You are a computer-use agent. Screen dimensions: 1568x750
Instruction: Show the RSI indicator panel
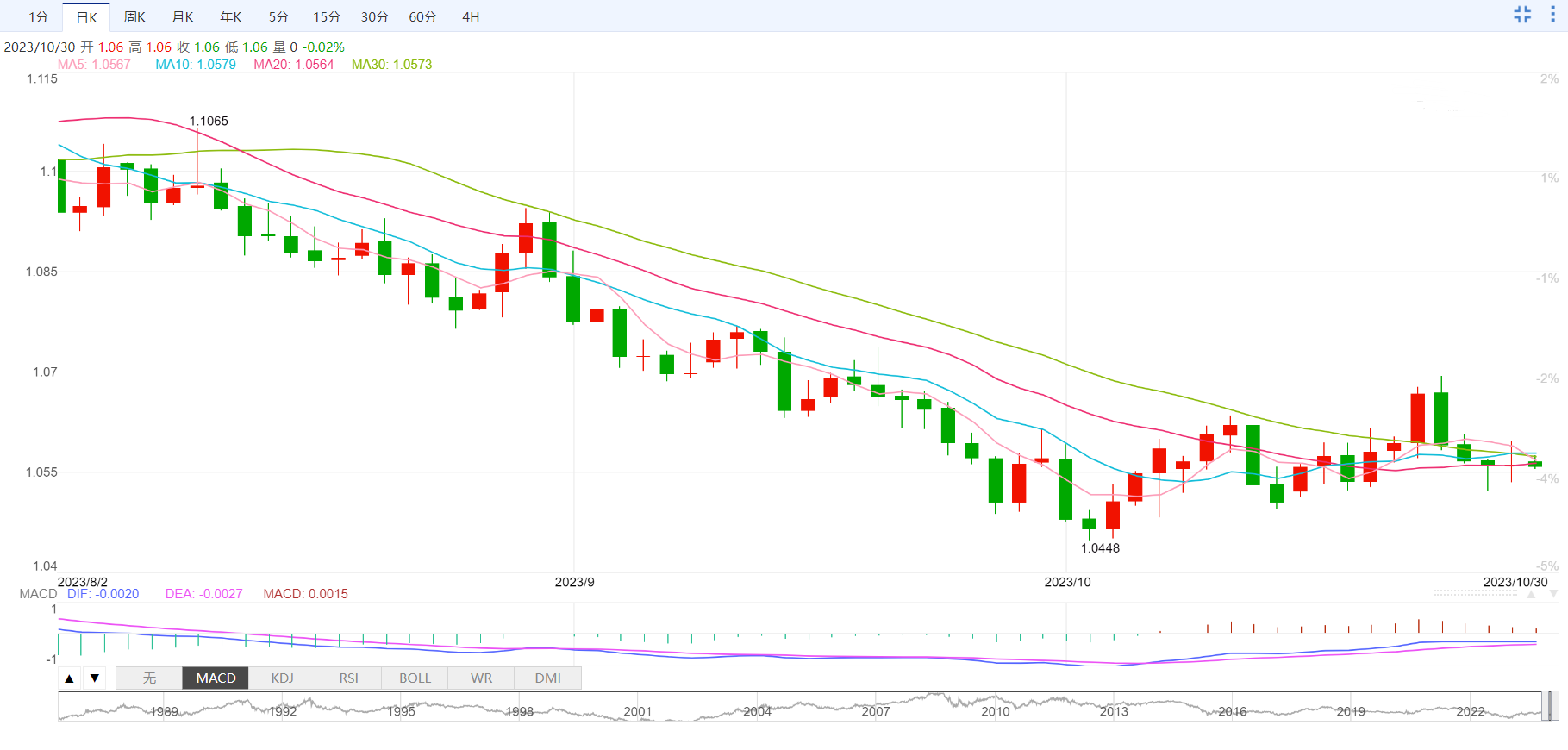[x=348, y=678]
